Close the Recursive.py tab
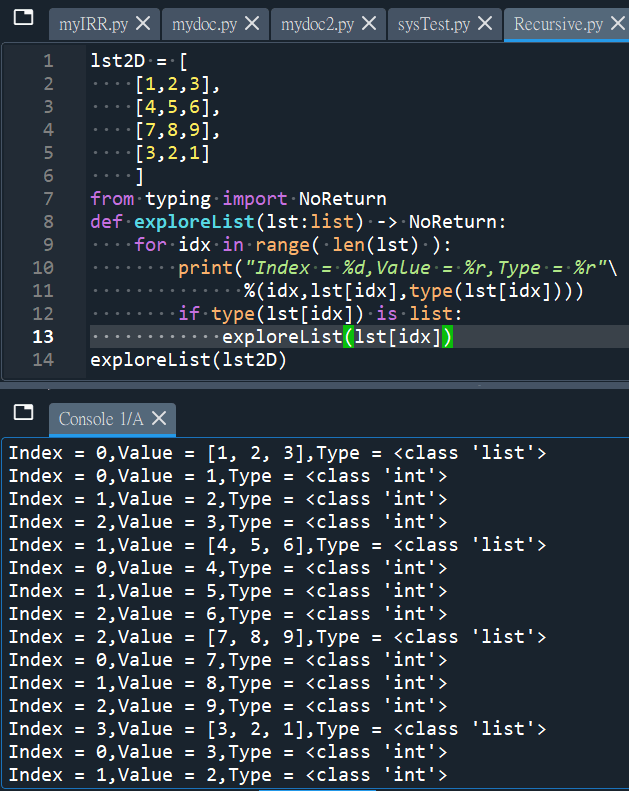This screenshot has height=791, width=629. pos(618,23)
